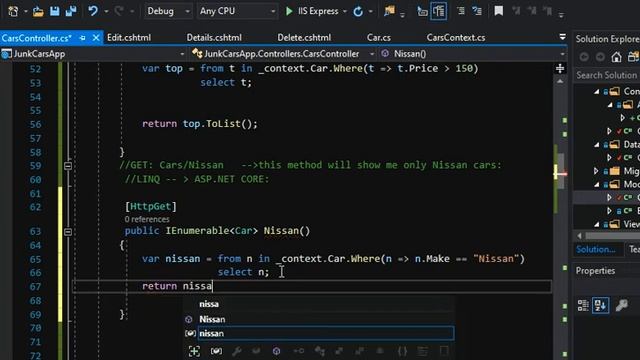The width and height of the screenshot is (640, 360).
Task: Click the IntelliSense methods filter cube icon
Action: point(276,351)
